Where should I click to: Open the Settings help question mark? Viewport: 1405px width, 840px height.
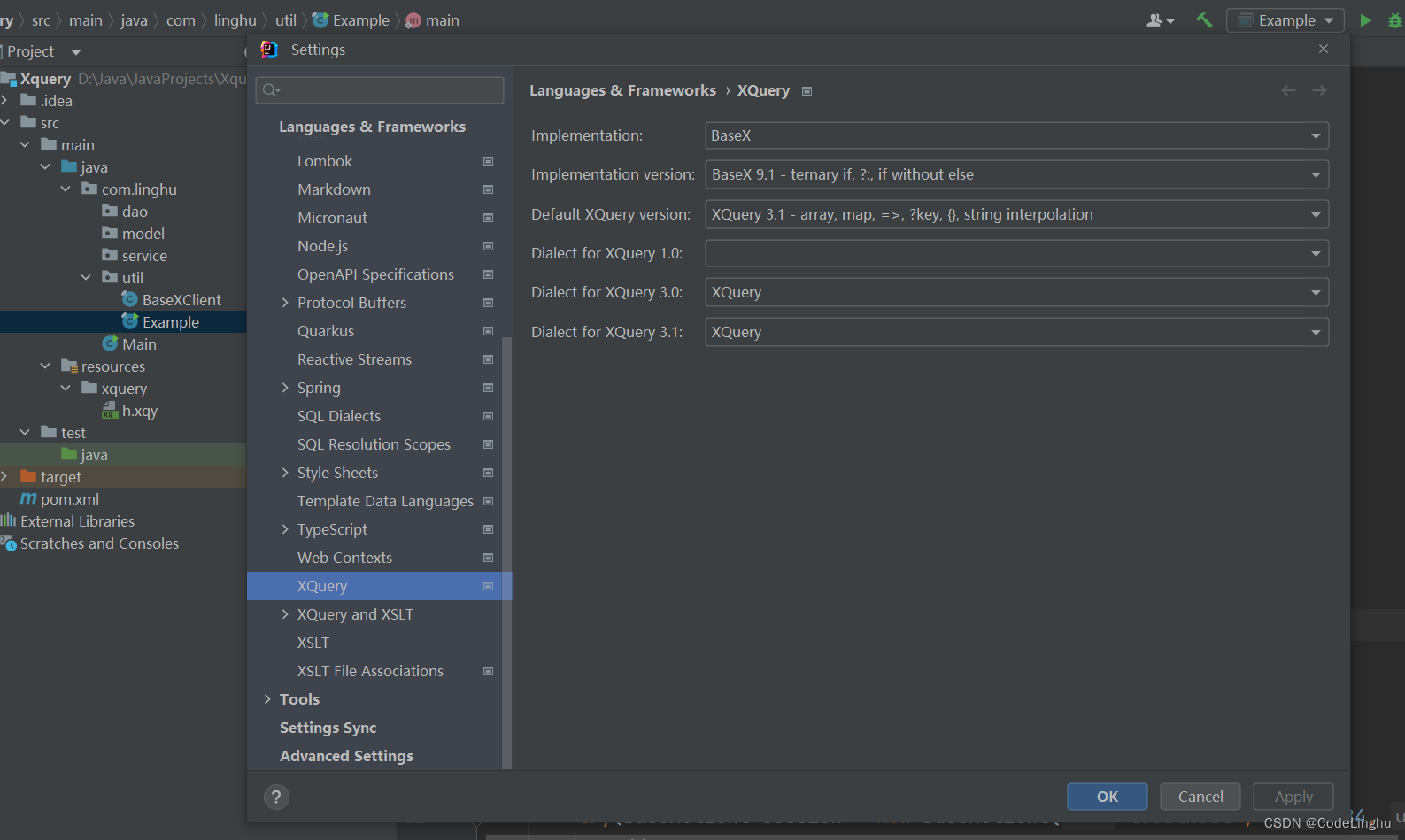click(x=276, y=797)
